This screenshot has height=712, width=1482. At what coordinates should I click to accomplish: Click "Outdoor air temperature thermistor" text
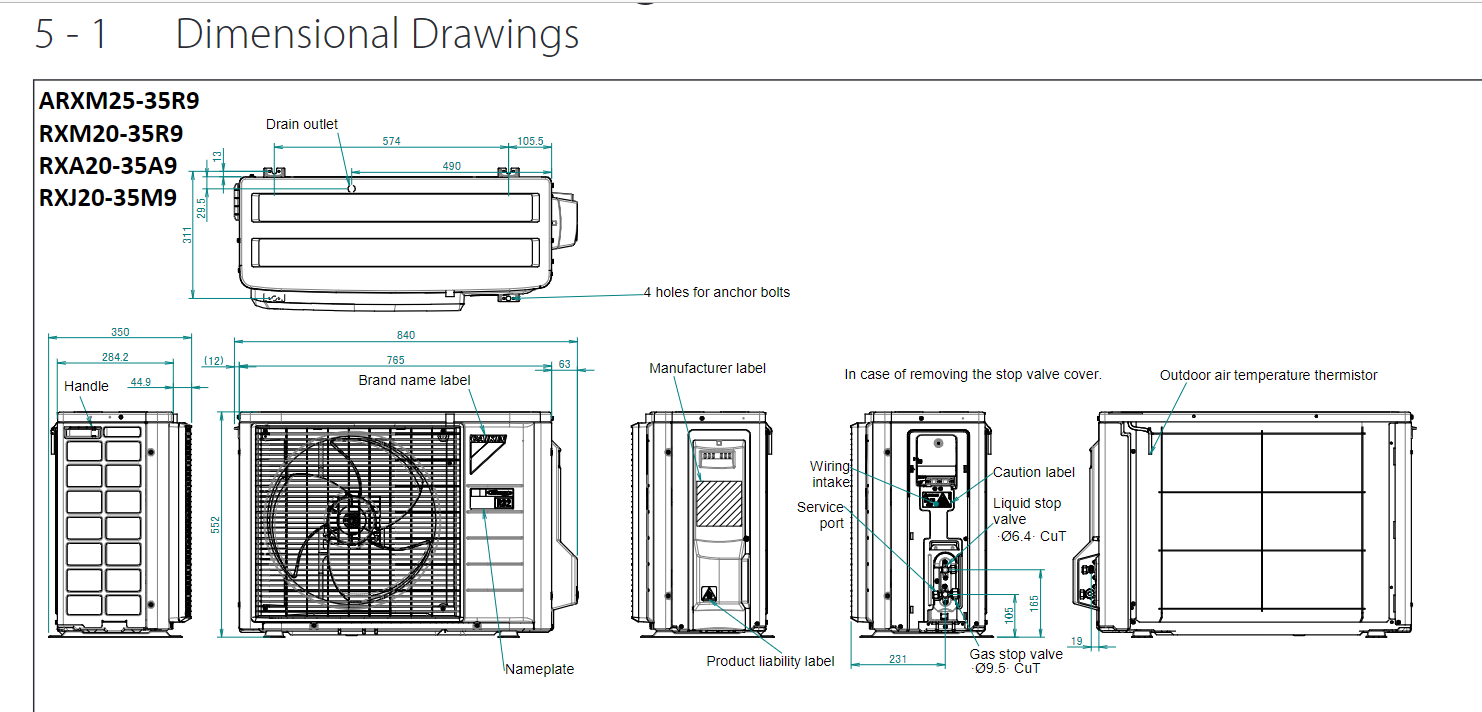[1268, 375]
